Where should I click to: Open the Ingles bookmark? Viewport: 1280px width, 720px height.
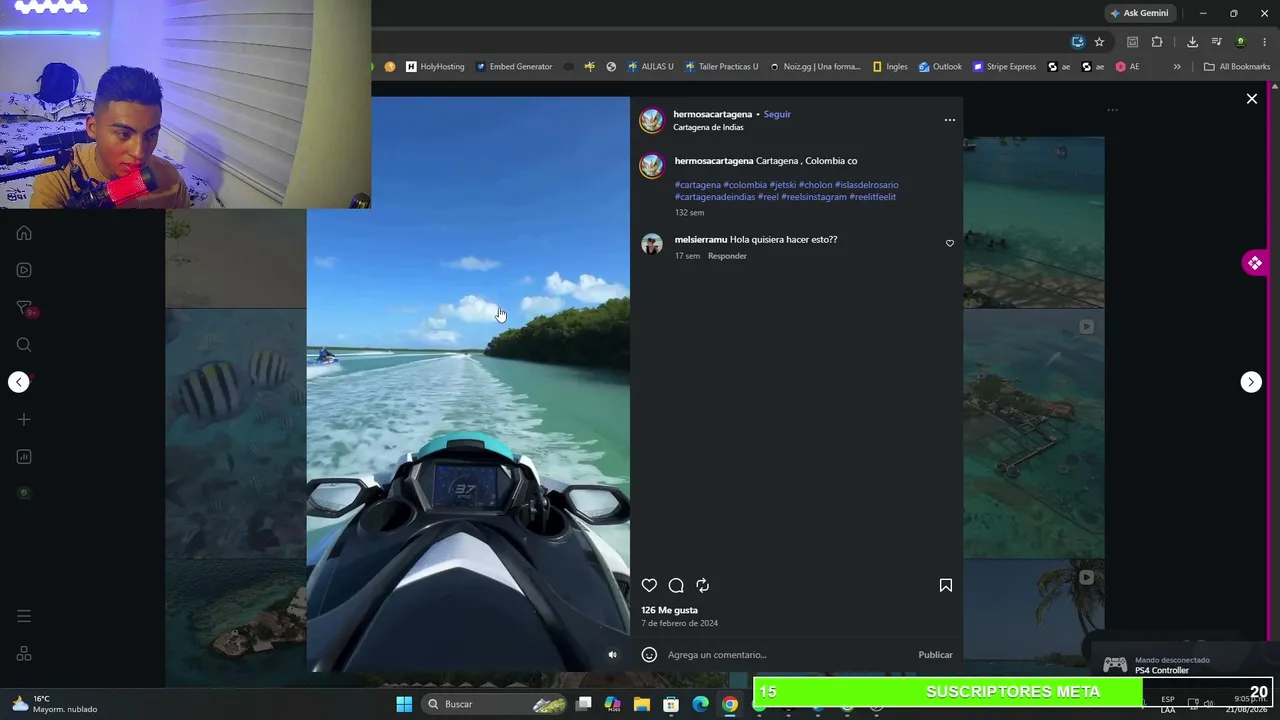pyautogui.click(x=890, y=67)
